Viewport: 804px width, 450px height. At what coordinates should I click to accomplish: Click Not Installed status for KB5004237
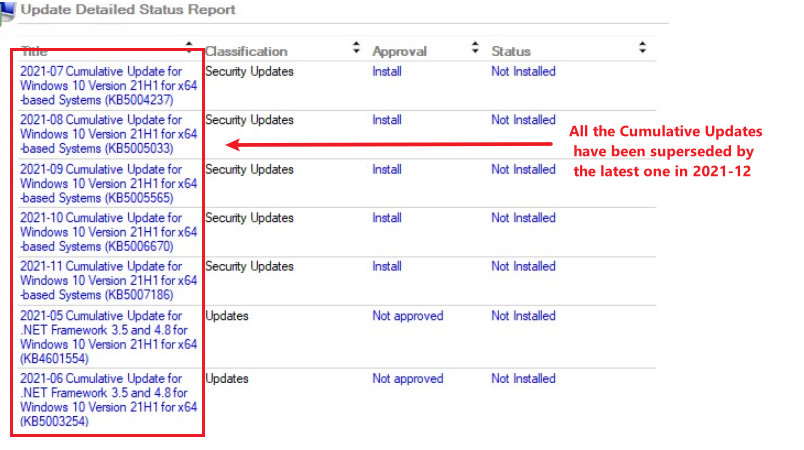click(x=523, y=71)
